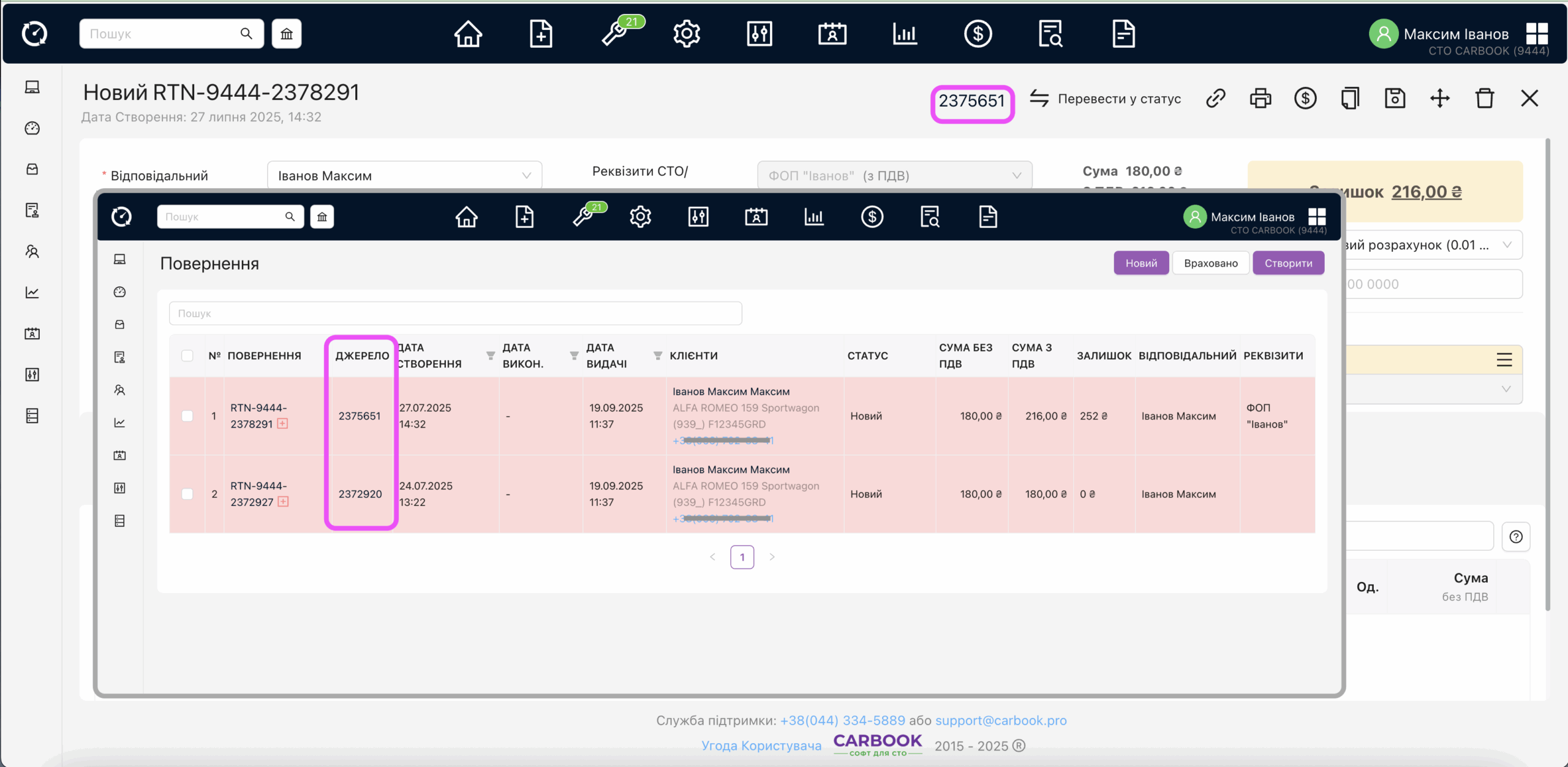Toggle the select-all checkbox in table header
This screenshot has height=767, width=1568.
187,355
